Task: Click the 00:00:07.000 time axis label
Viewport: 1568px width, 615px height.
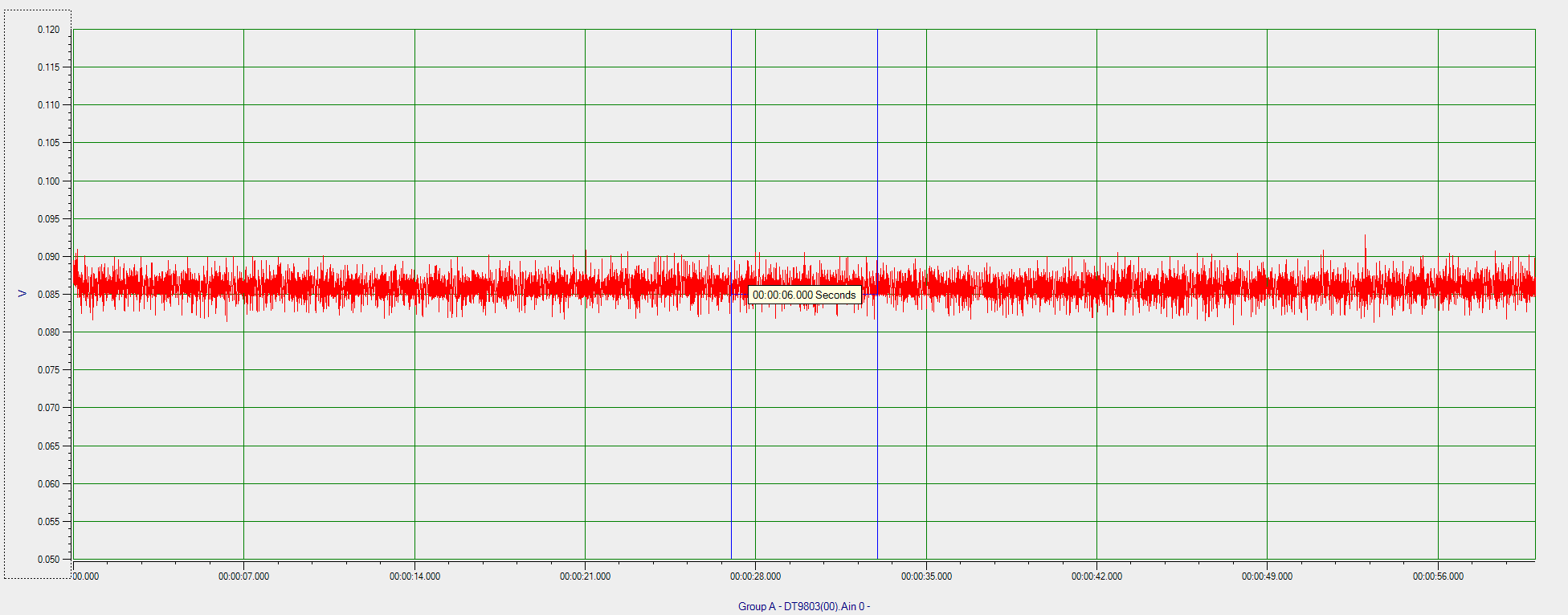Action: [x=244, y=576]
